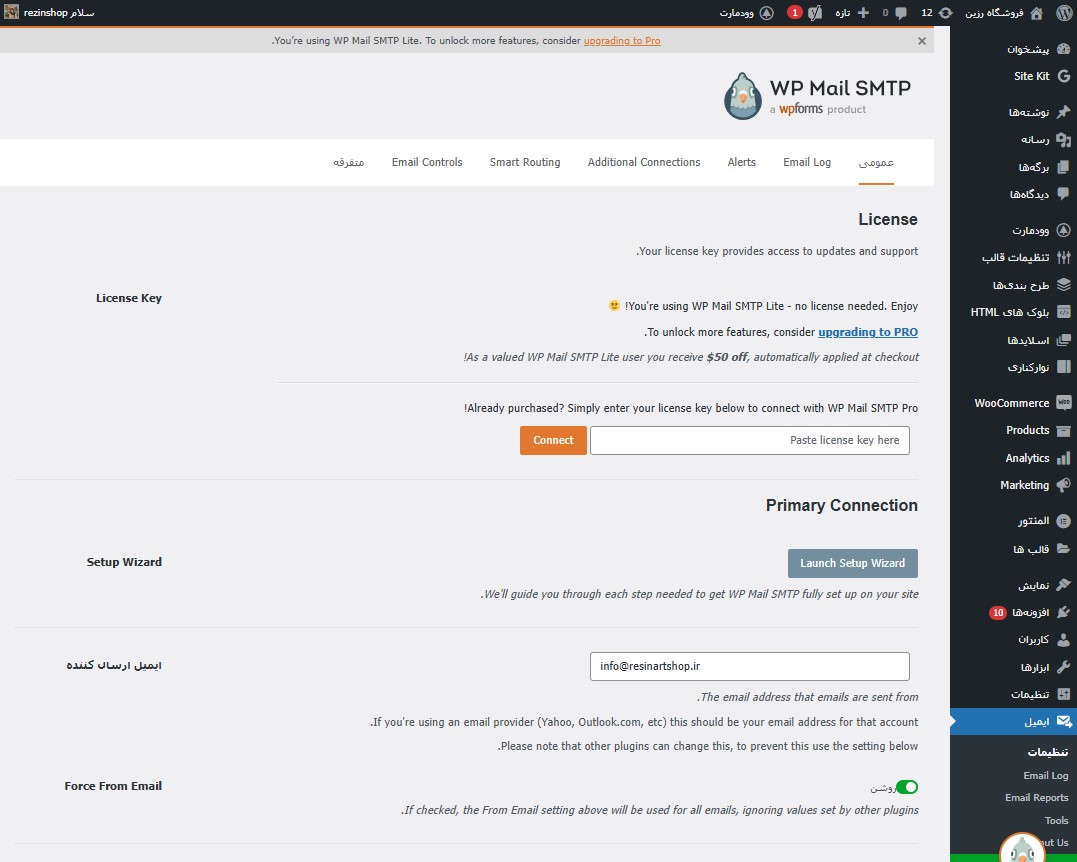This screenshot has height=862, width=1077.
Task: Open Site Kit Google icon
Action: (x=1063, y=76)
